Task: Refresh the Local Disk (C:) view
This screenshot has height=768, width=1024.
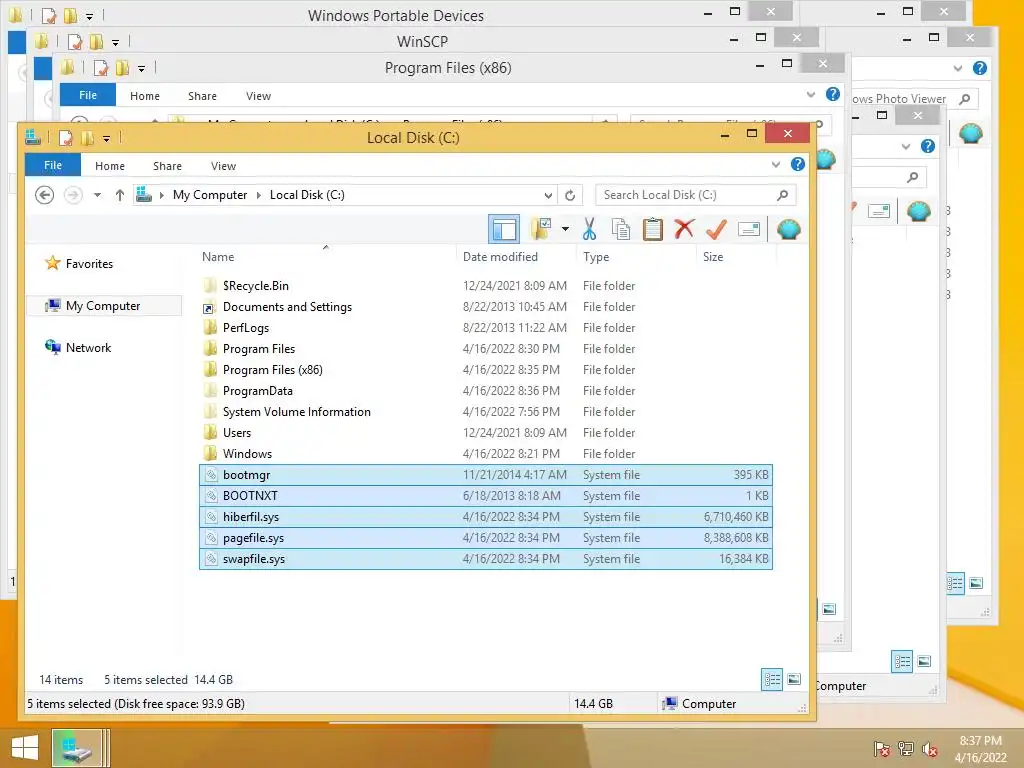Action: 570,195
